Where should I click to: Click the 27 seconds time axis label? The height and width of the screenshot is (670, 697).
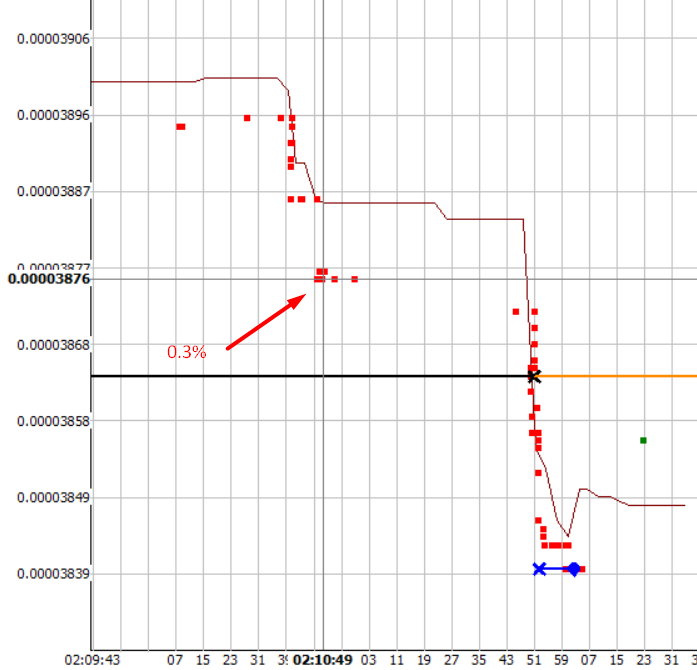tap(451, 660)
